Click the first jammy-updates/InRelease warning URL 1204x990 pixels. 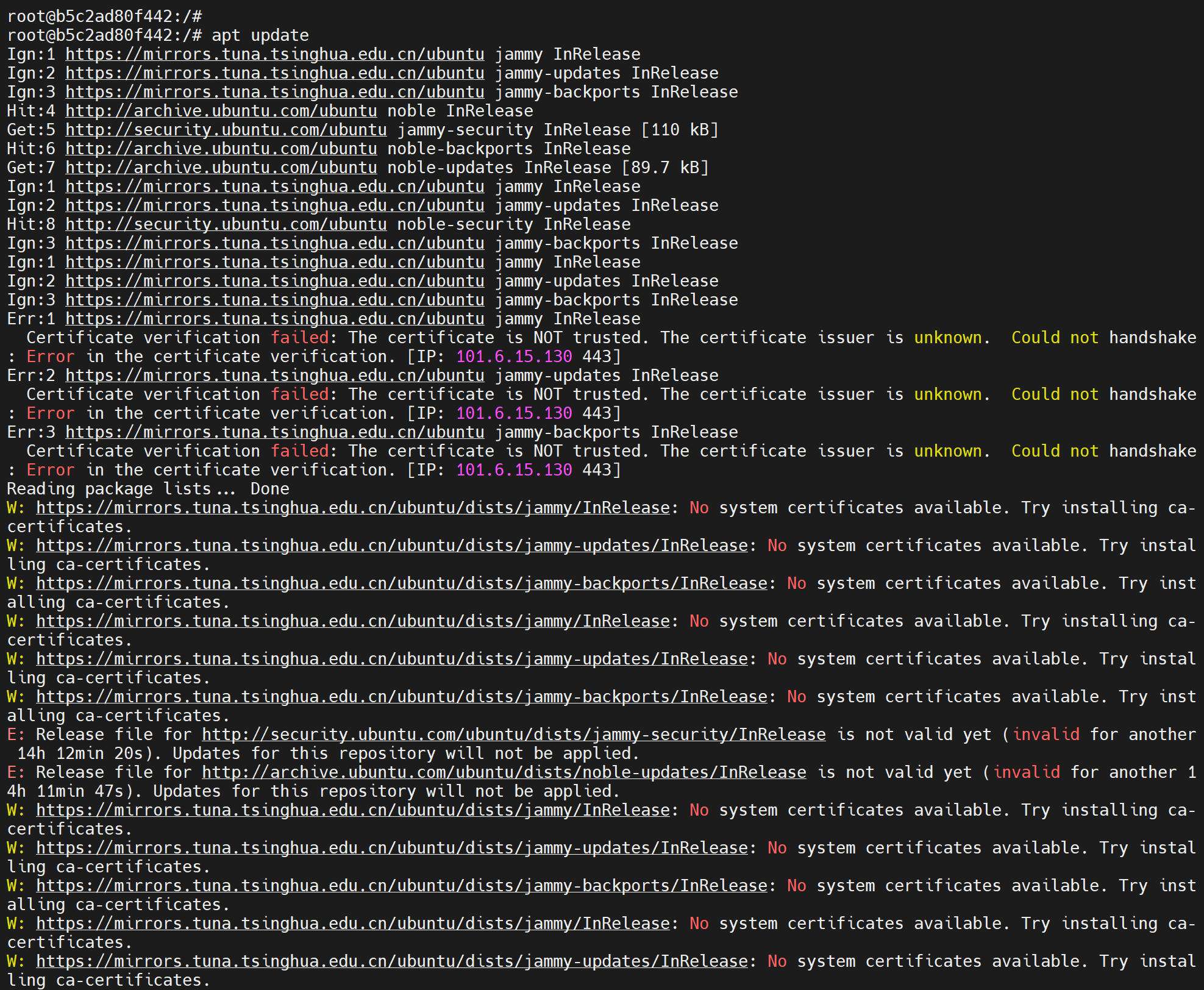391,546
